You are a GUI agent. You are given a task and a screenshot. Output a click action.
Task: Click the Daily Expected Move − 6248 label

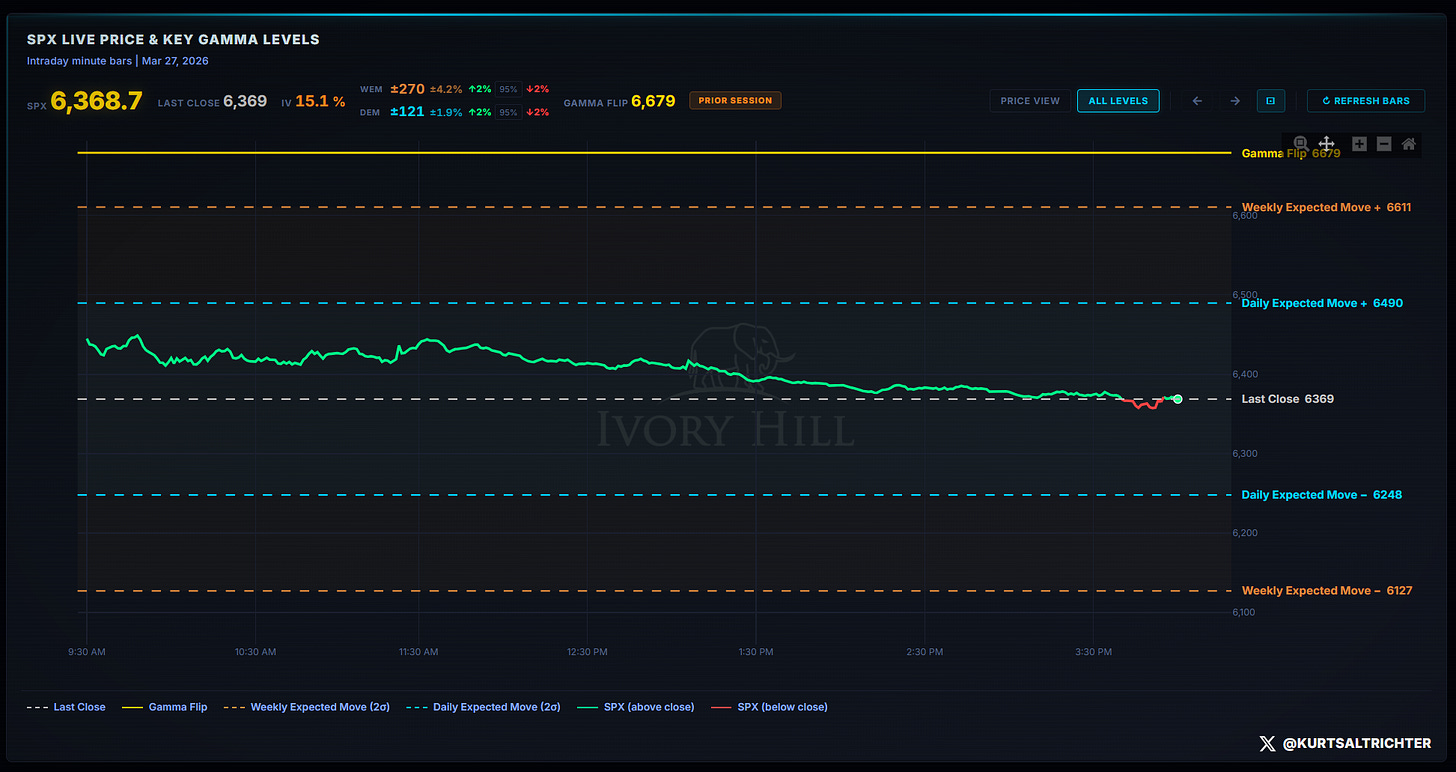1320,495
